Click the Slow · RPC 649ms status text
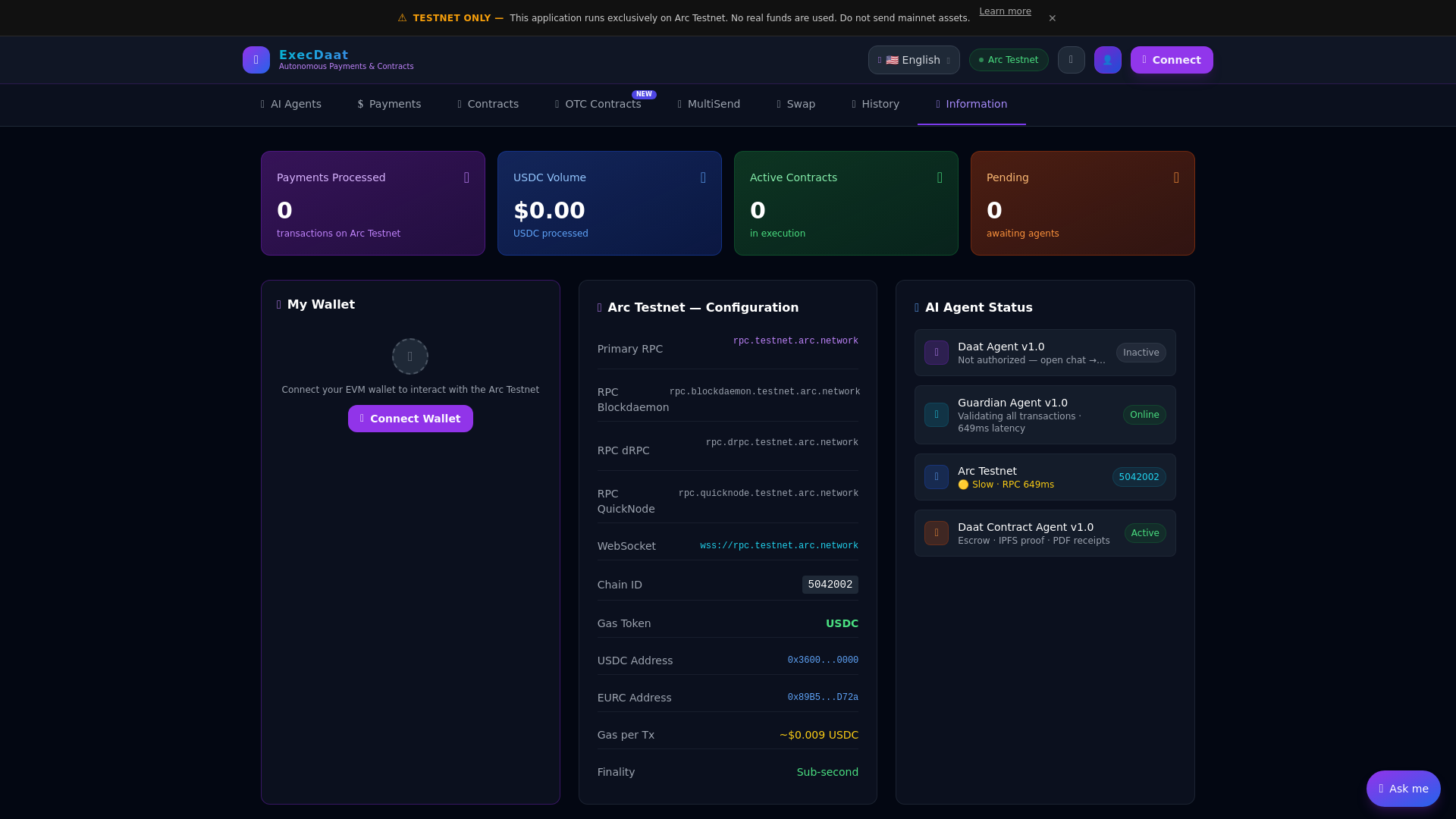1456x819 pixels. 1006,485
